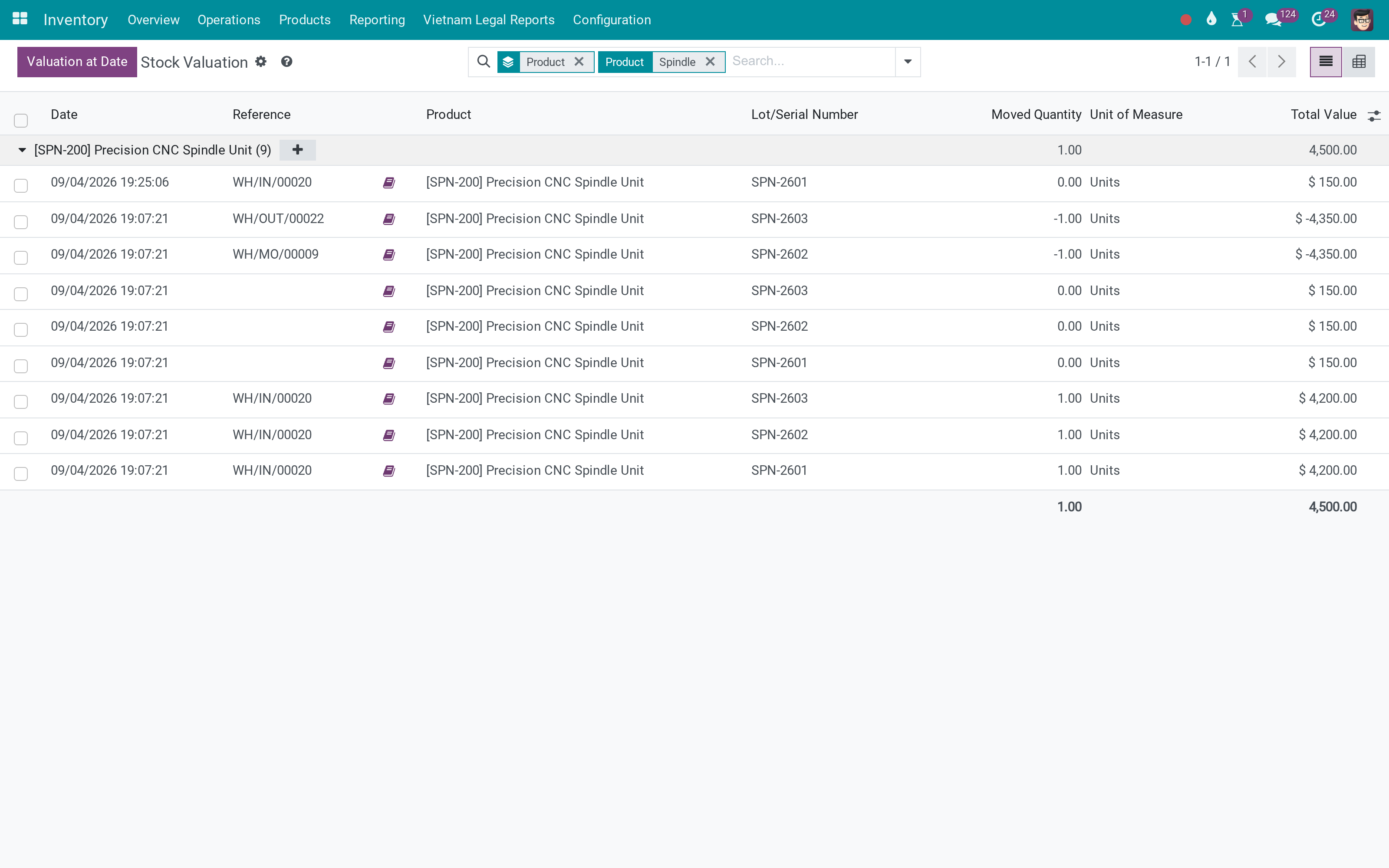The image size is (1389, 868).
Task: Click the 1-1 / 1 pager counter
Action: point(1212,62)
